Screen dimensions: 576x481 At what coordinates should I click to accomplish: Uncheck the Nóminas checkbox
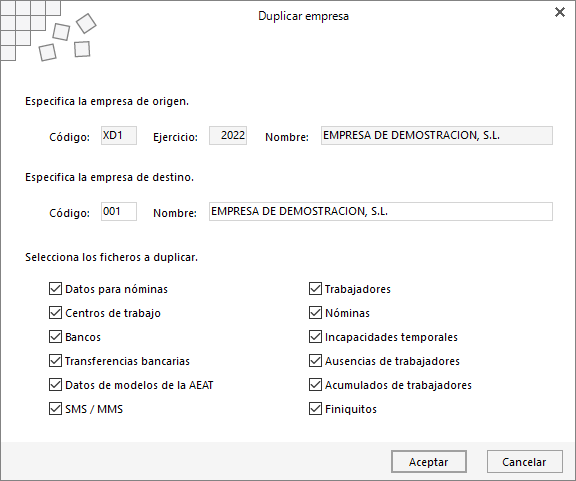(315, 313)
